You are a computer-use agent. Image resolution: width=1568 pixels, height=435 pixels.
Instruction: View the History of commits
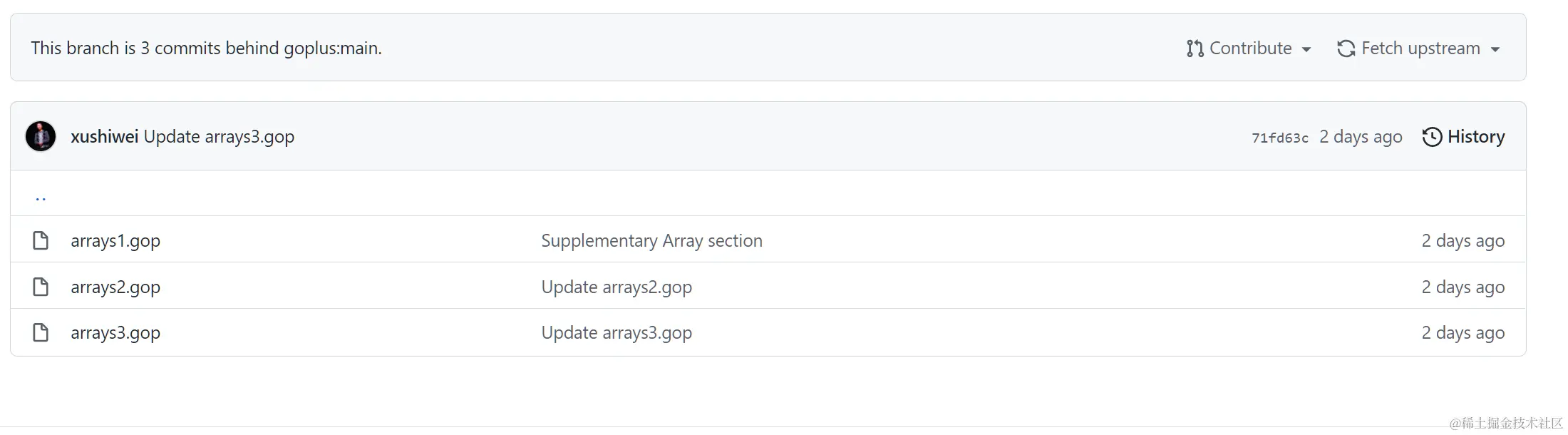point(1475,137)
